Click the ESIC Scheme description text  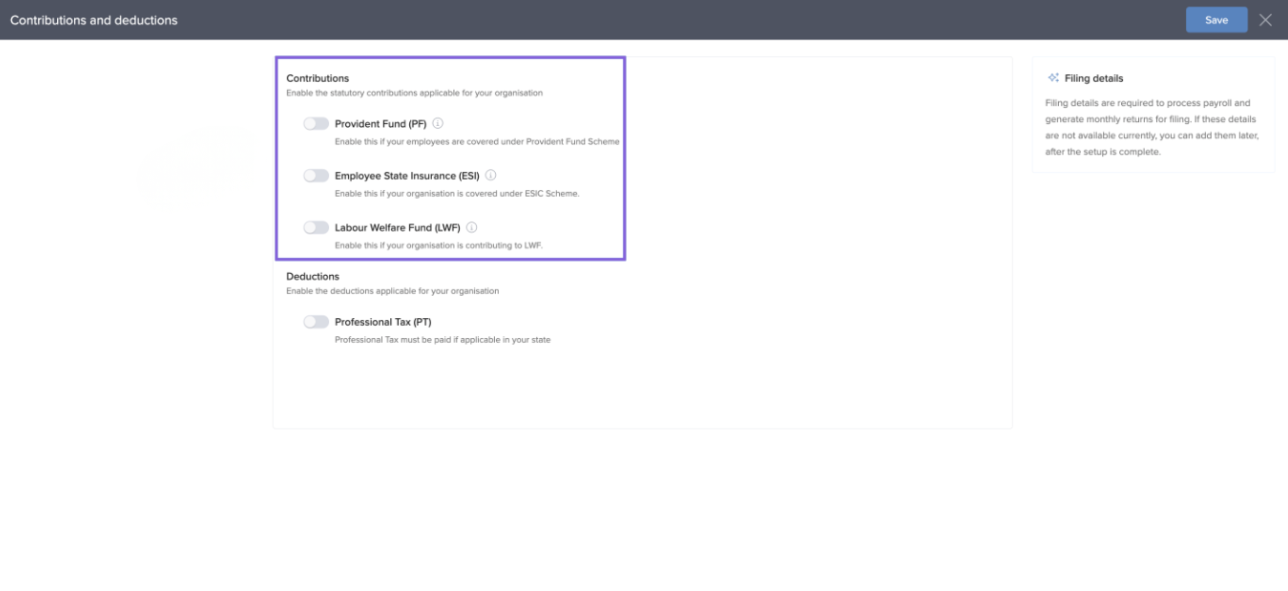[x=456, y=193]
